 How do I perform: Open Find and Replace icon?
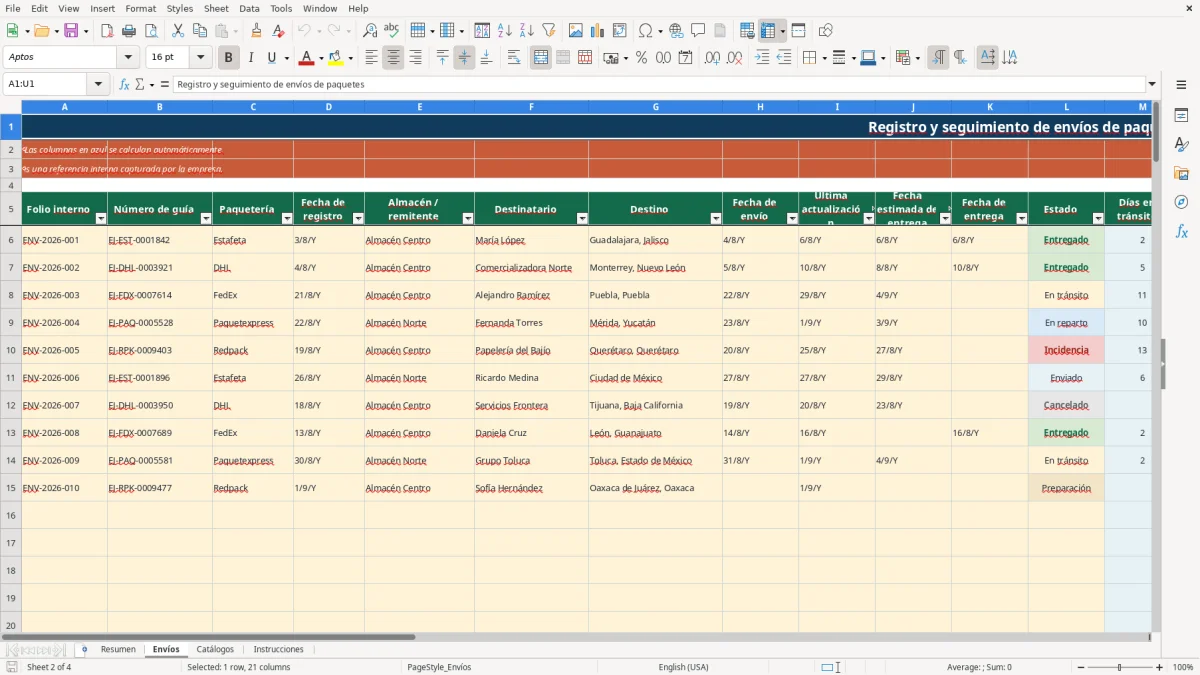click(370, 31)
